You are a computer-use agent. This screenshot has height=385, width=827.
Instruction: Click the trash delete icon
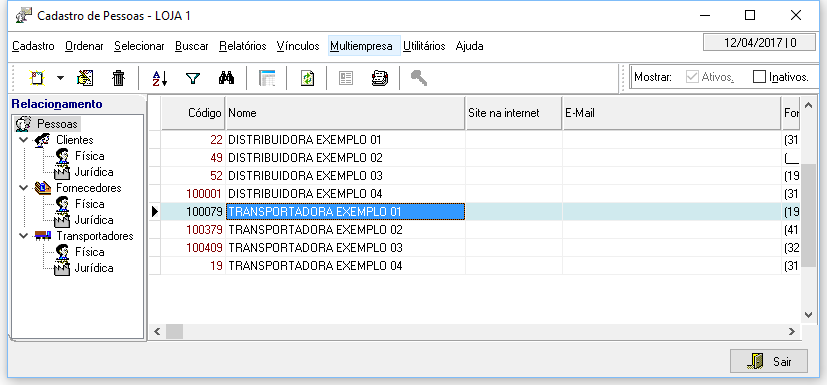[119, 79]
